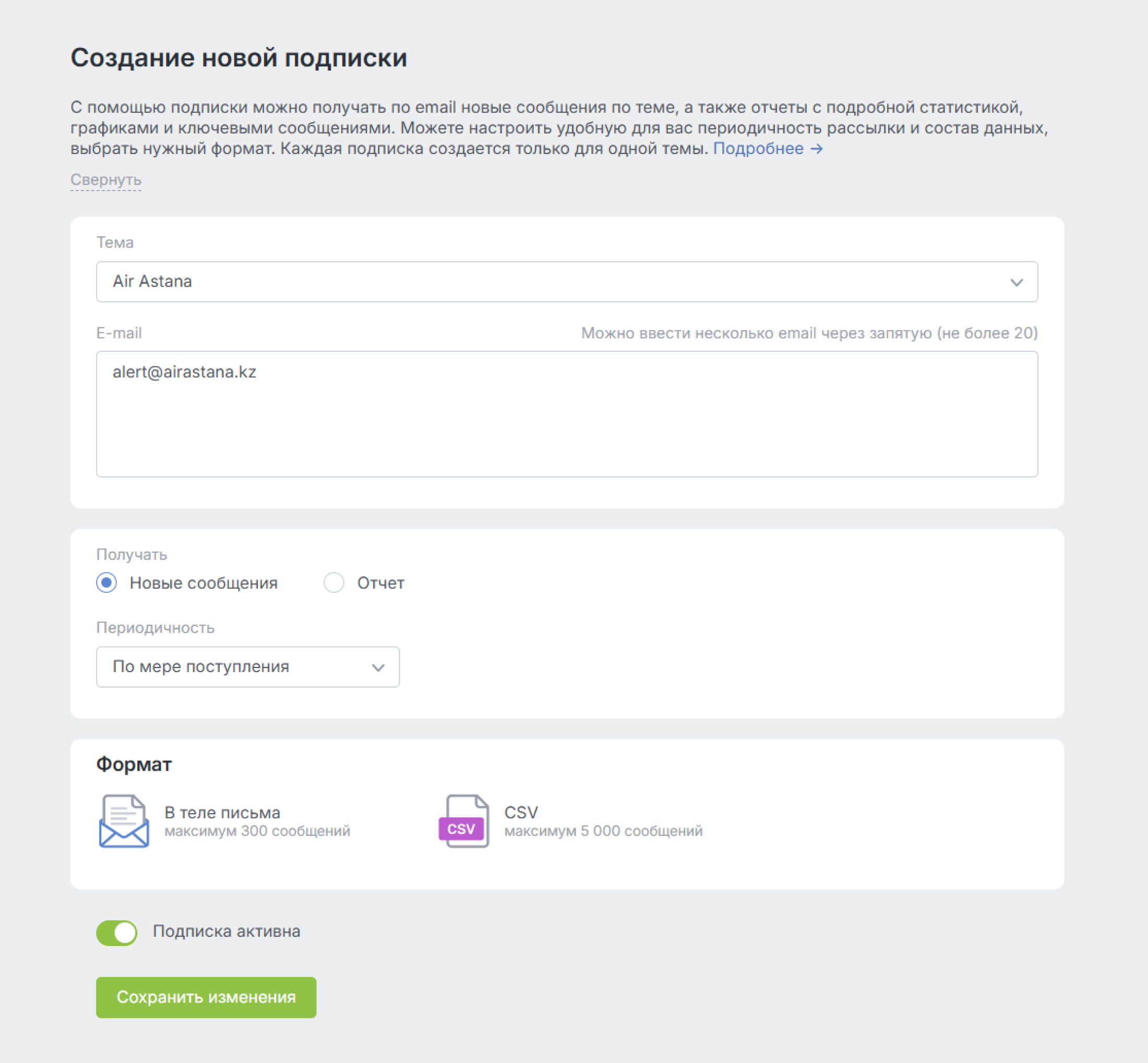The image size is (1148, 1063).
Task: Collapse description via 'Свернуть' link
Action: (x=106, y=180)
